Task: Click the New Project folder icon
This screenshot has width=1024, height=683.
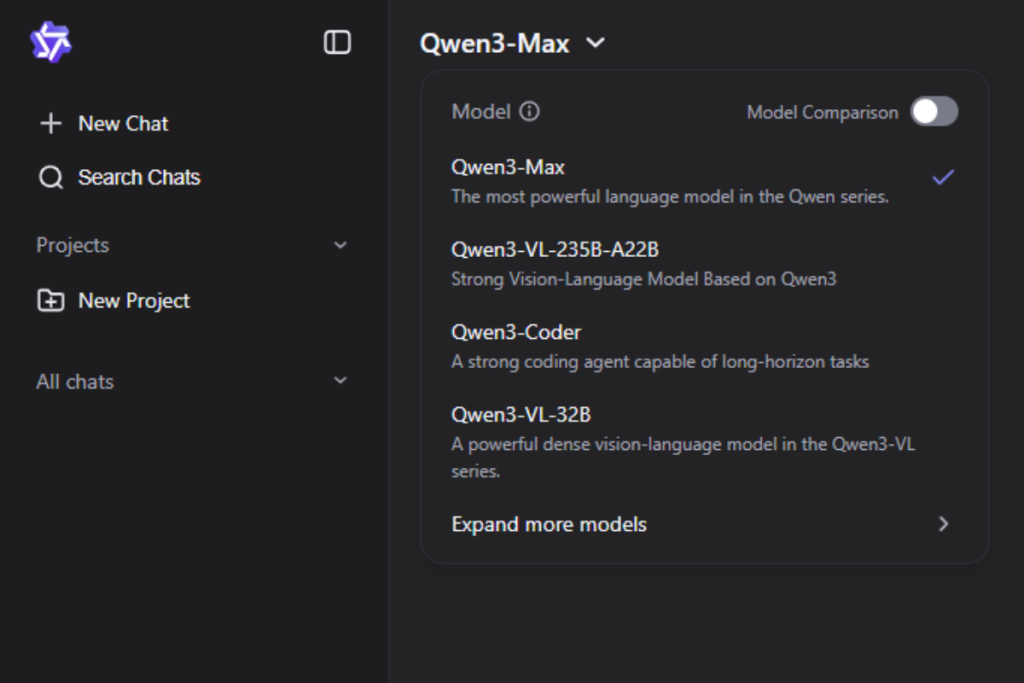Action: pyautogui.click(x=50, y=300)
